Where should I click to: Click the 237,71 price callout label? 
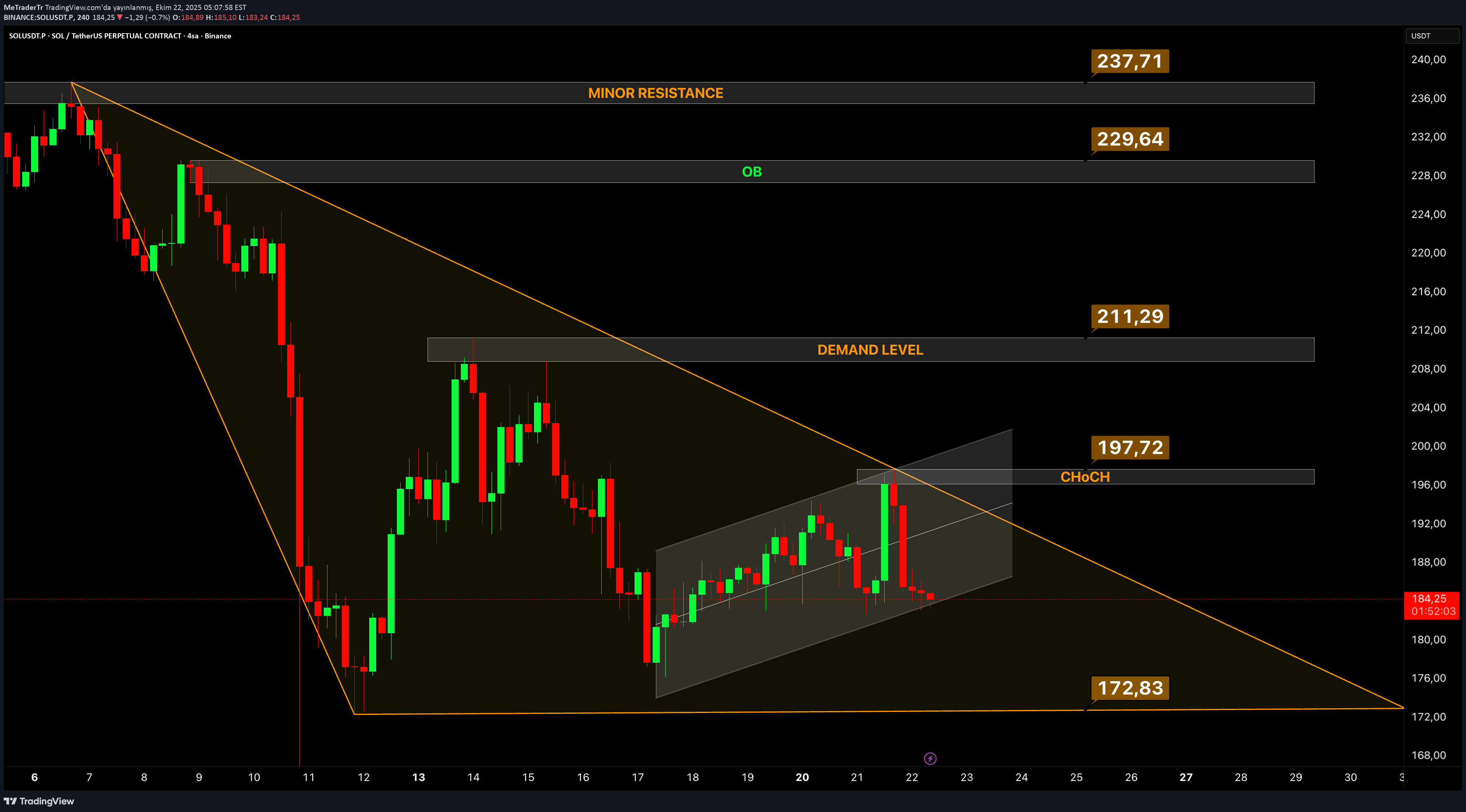pyautogui.click(x=1130, y=61)
